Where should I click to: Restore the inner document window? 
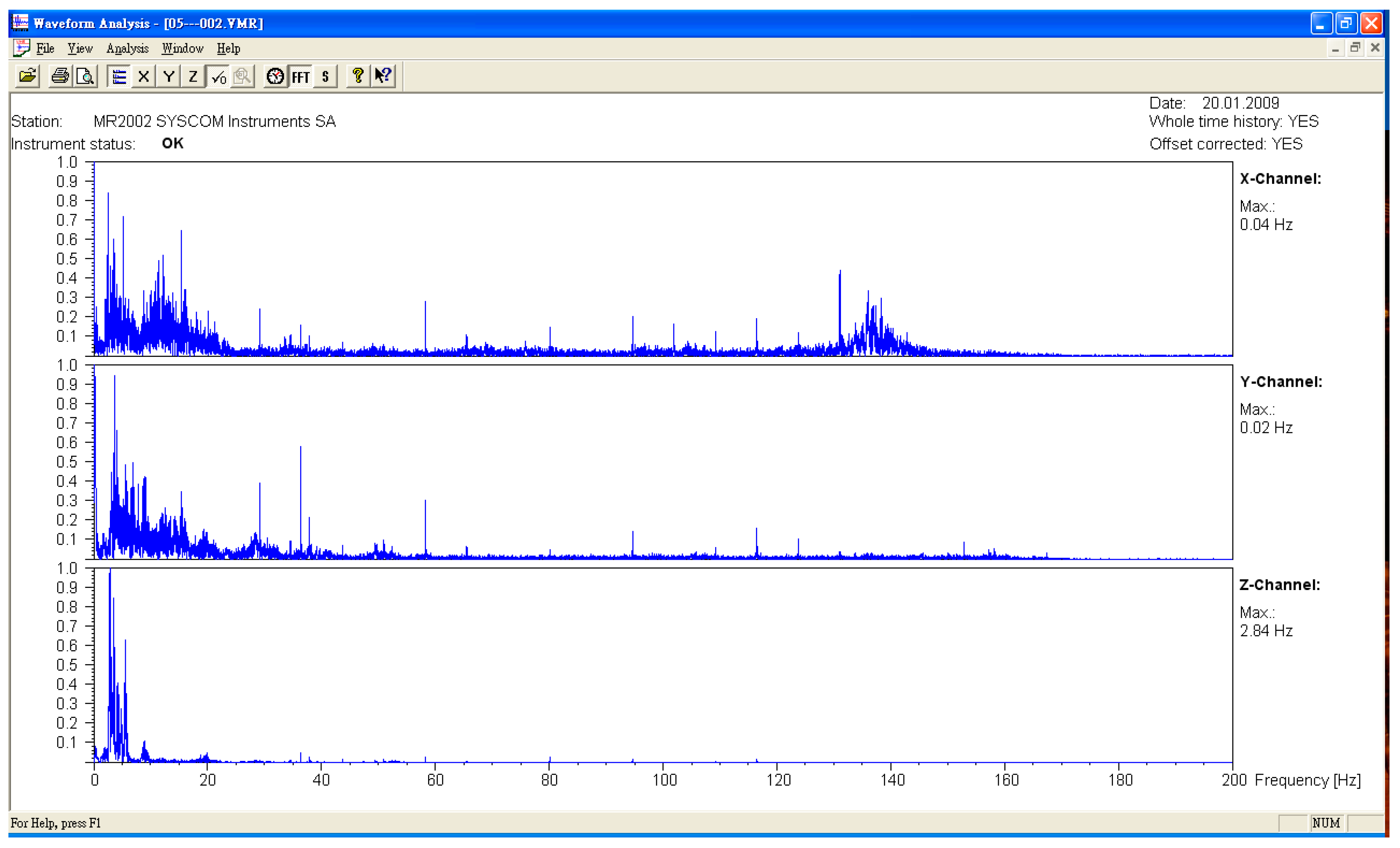tap(1355, 48)
